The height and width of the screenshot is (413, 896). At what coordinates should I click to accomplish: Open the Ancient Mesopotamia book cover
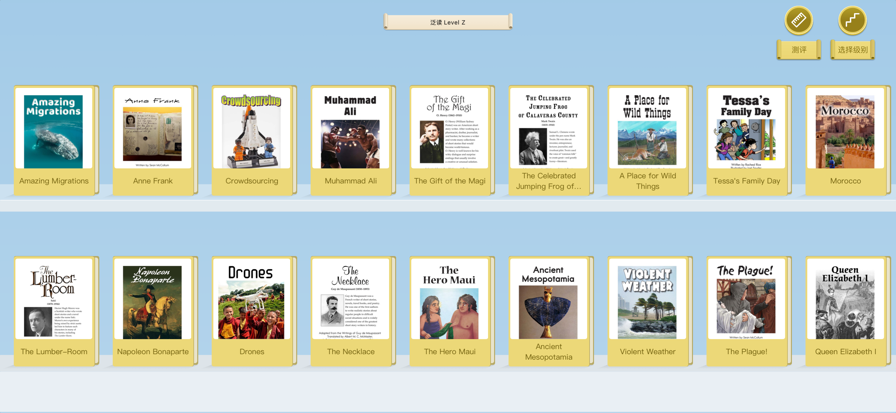coord(548,299)
